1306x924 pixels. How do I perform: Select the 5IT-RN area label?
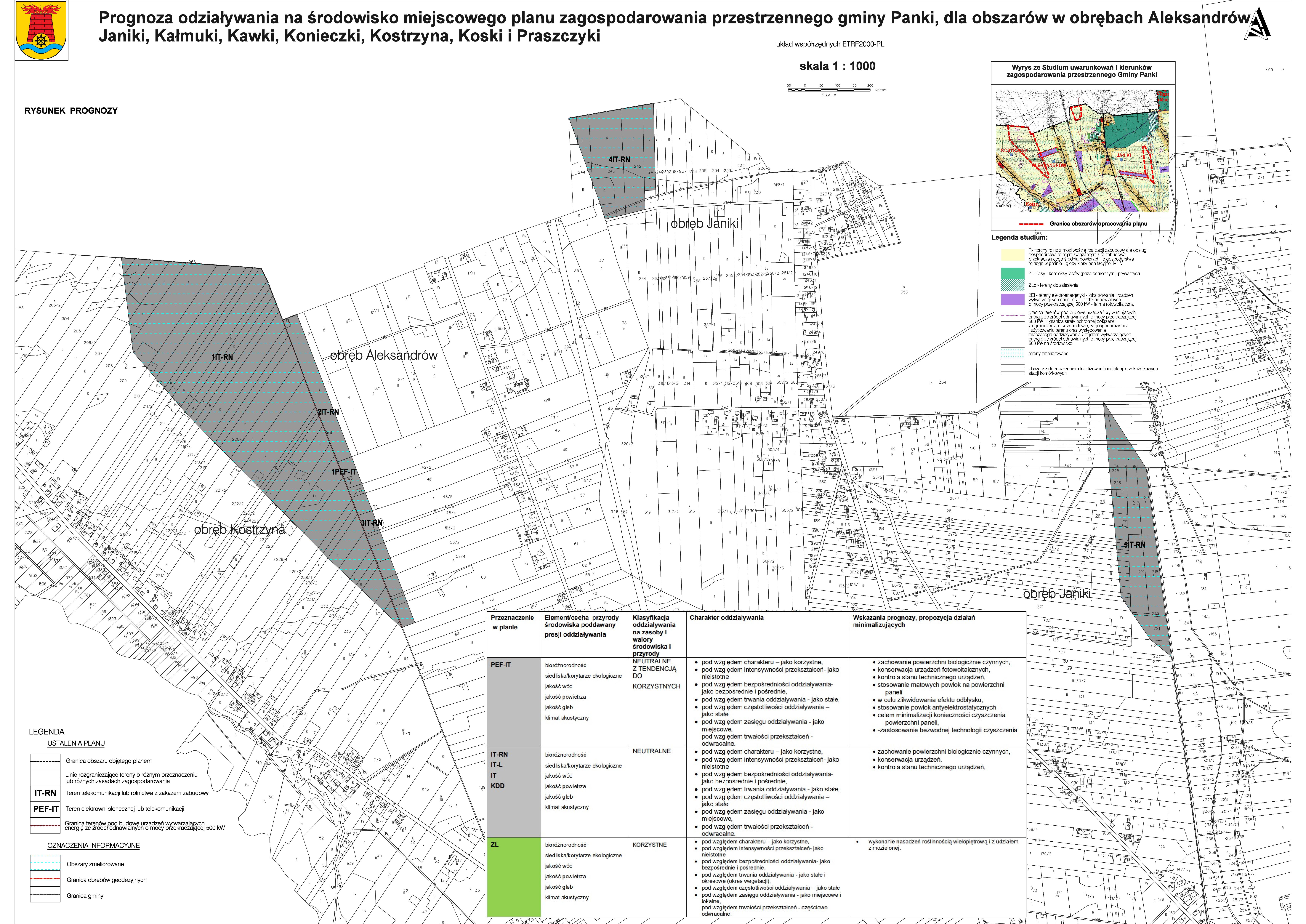pyautogui.click(x=1135, y=545)
